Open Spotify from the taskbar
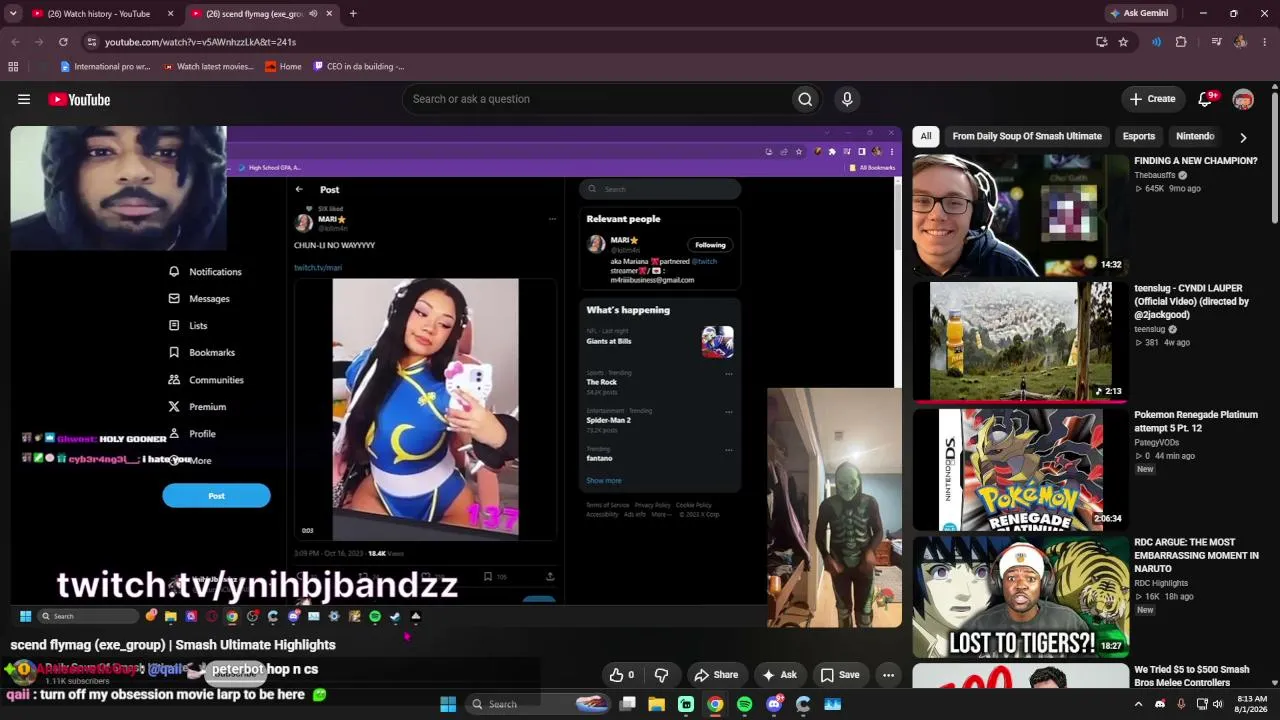 tap(744, 704)
